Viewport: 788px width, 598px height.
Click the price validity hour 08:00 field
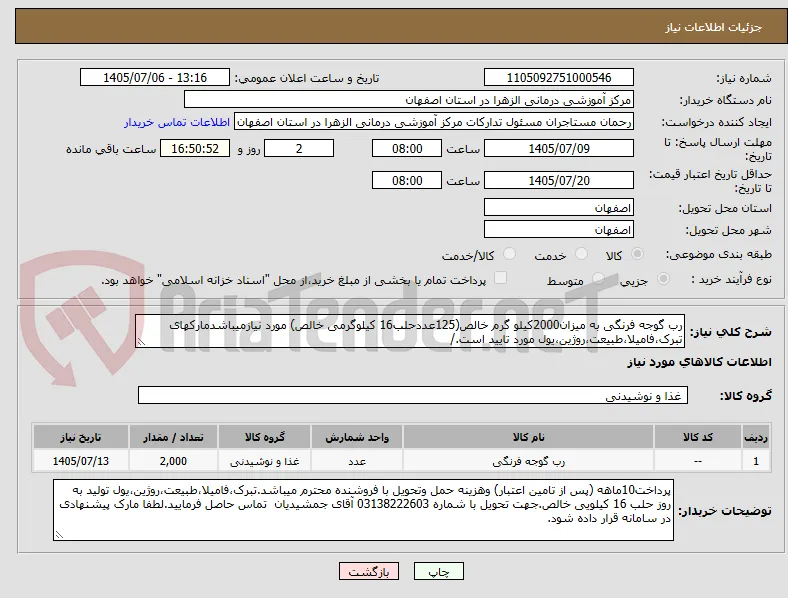(407, 180)
